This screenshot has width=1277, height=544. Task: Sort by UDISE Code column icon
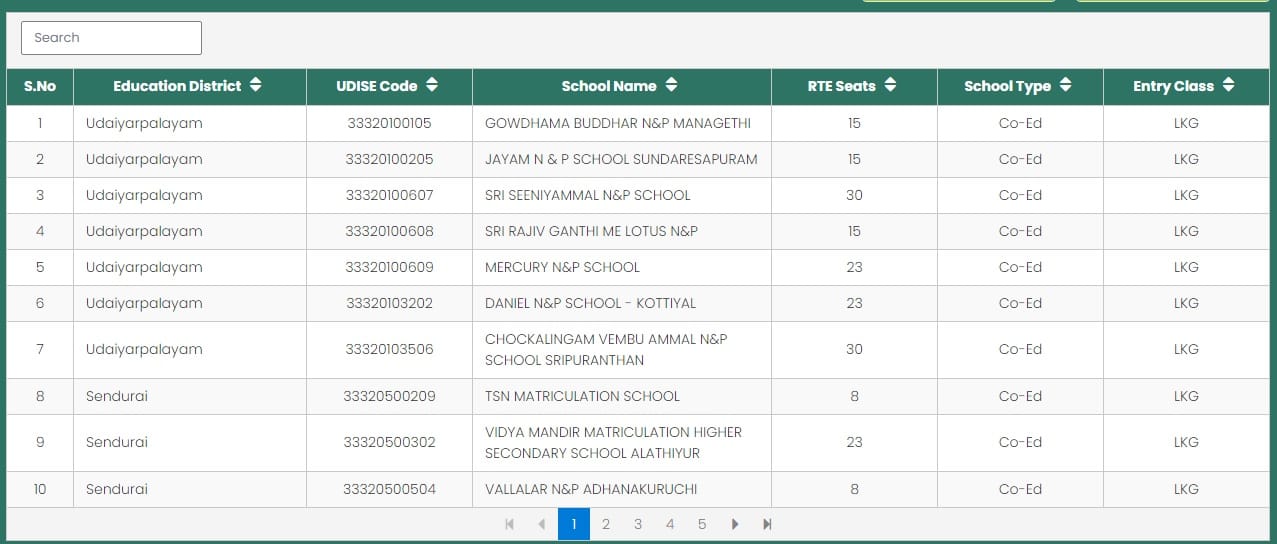tap(432, 86)
